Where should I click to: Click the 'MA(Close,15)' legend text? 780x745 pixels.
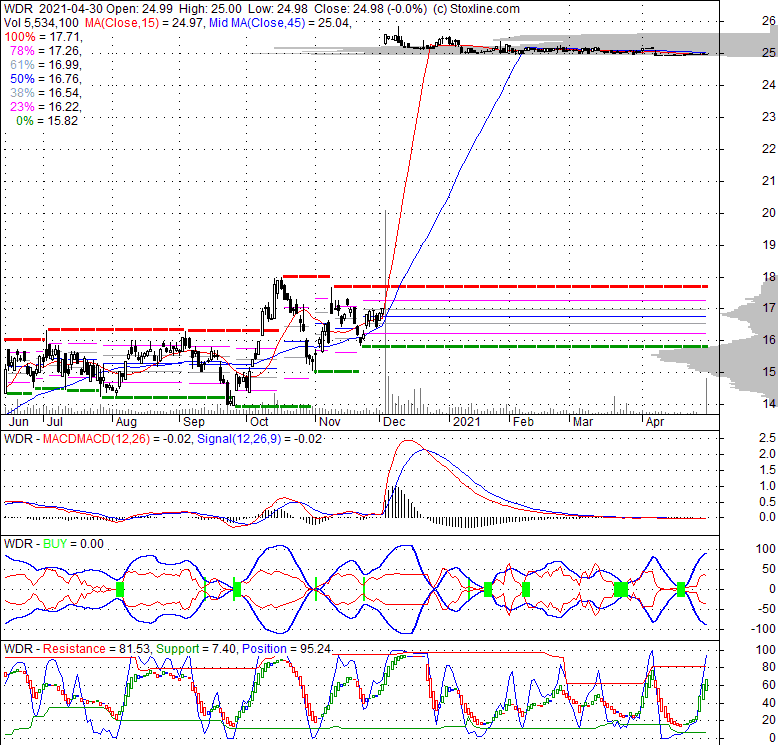(120, 22)
